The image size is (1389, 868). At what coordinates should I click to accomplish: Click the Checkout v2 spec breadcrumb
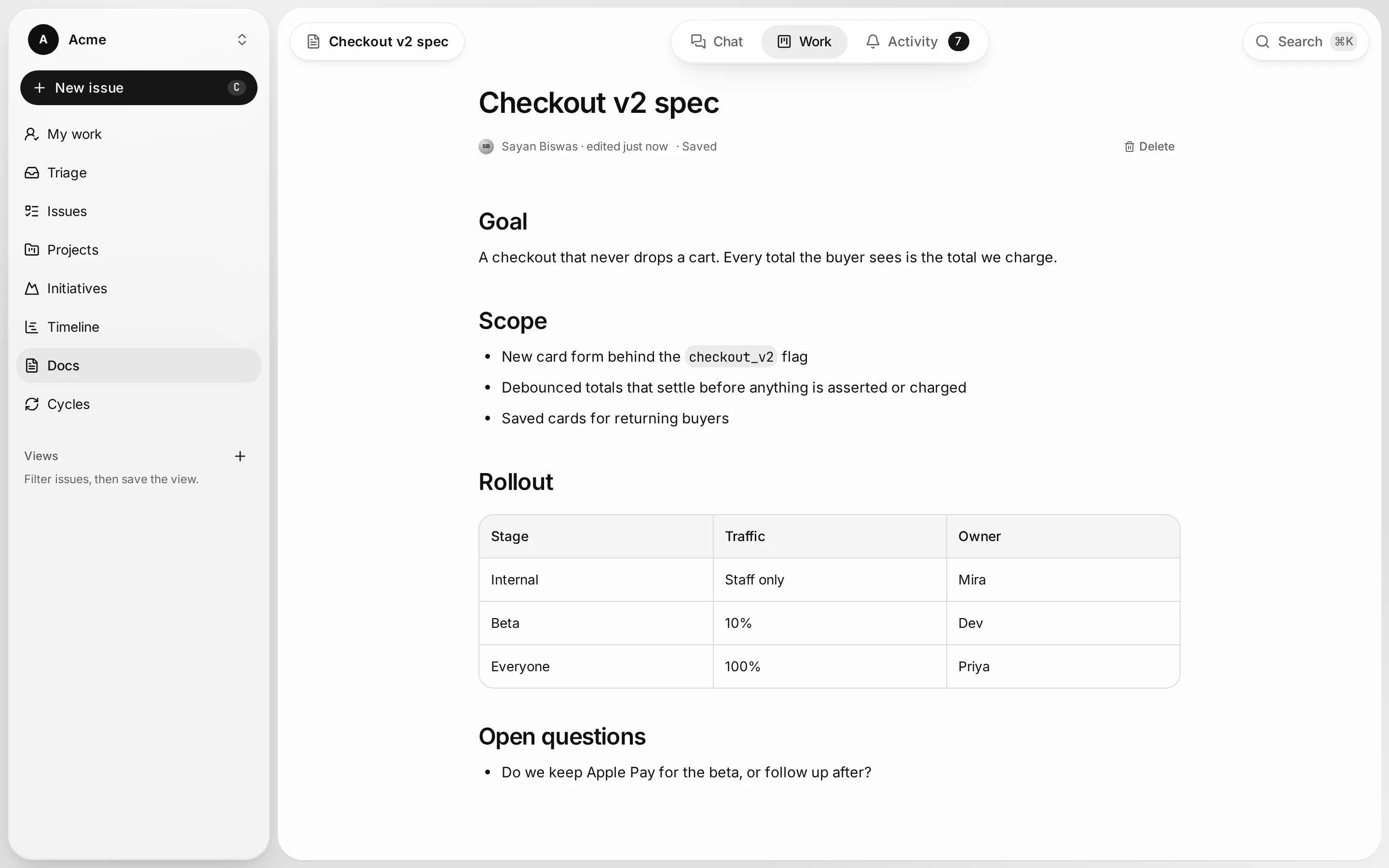point(377,41)
